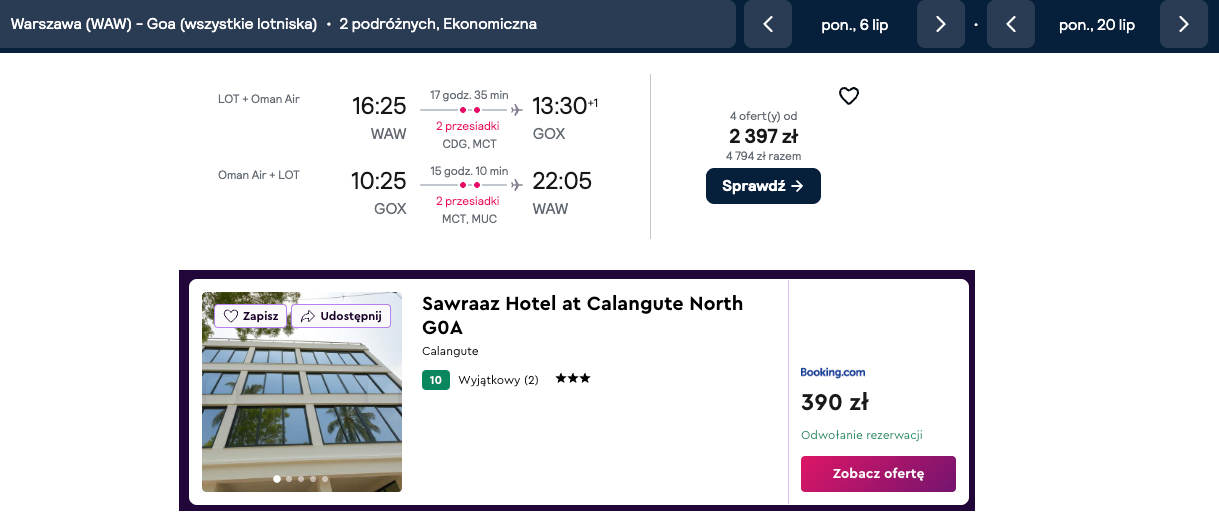Screen dimensions: 1219x514
Task: Edit the Warszawa – Goa search summary
Action: pyautogui.click(x=273, y=24)
